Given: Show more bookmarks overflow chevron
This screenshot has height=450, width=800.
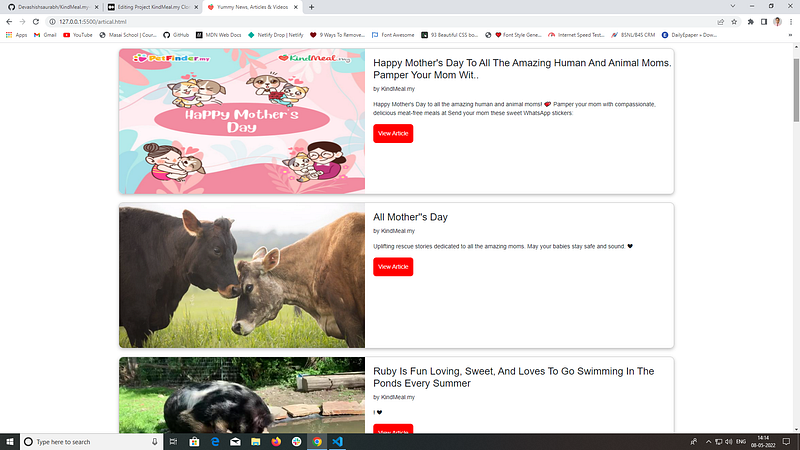Looking at the screenshot, I should [790, 35].
